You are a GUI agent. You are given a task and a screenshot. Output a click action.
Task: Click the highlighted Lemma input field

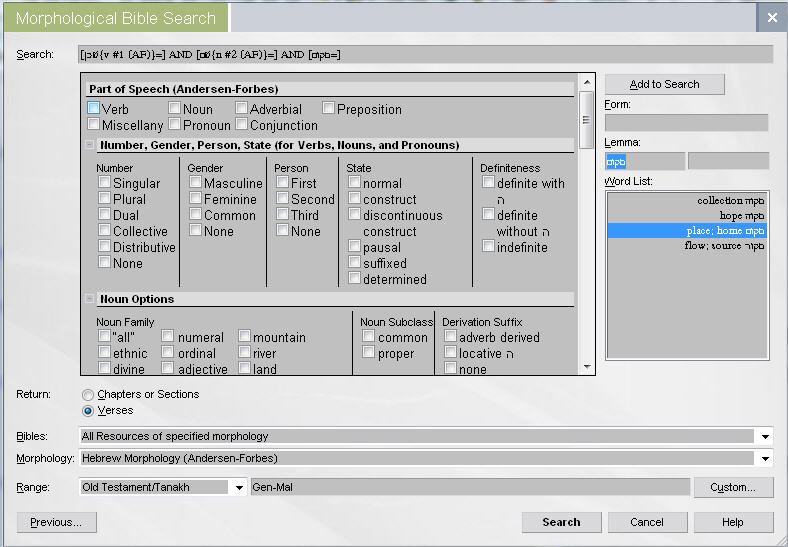coord(645,161)
